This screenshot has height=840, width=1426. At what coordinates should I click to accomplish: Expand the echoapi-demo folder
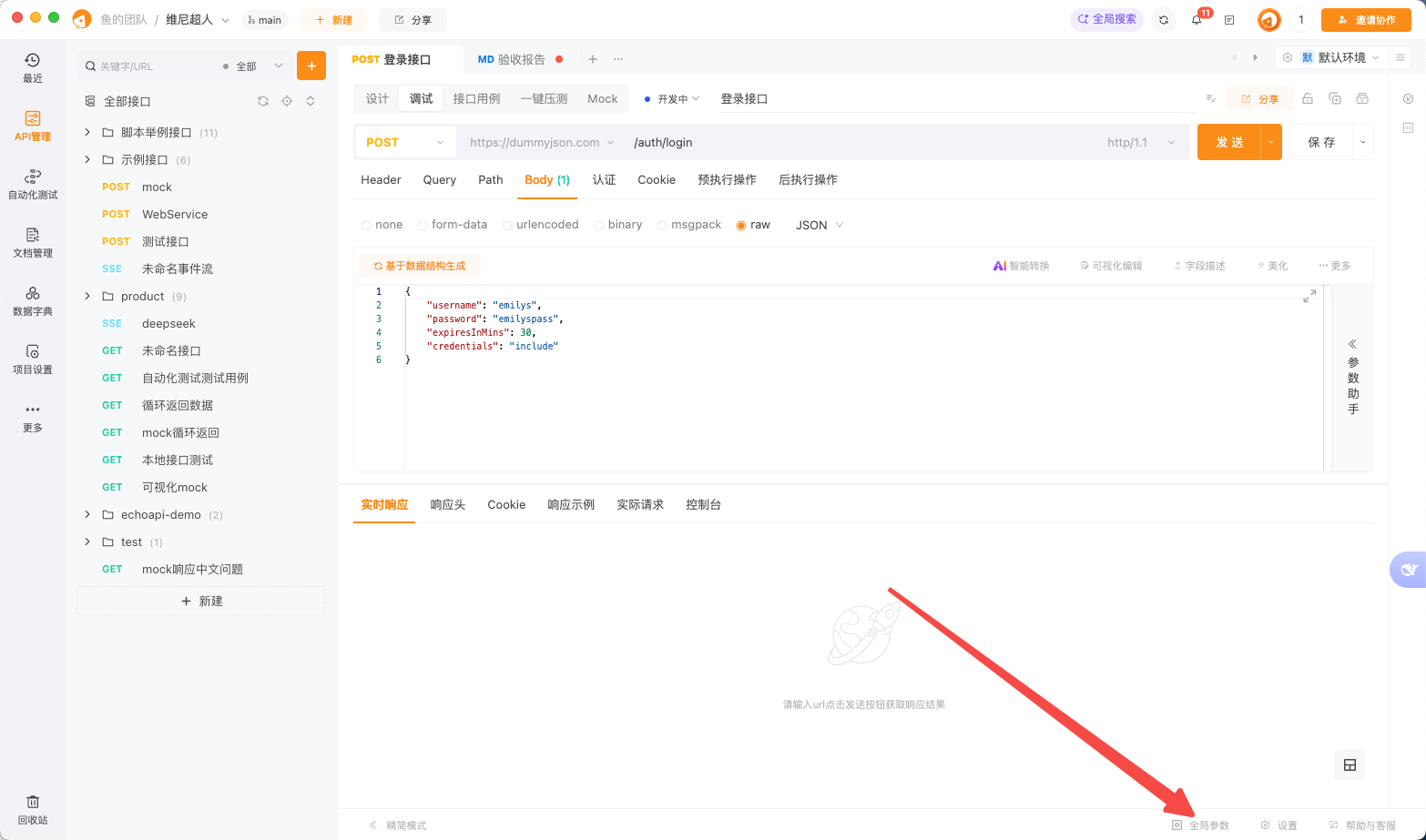coord(87,514)
